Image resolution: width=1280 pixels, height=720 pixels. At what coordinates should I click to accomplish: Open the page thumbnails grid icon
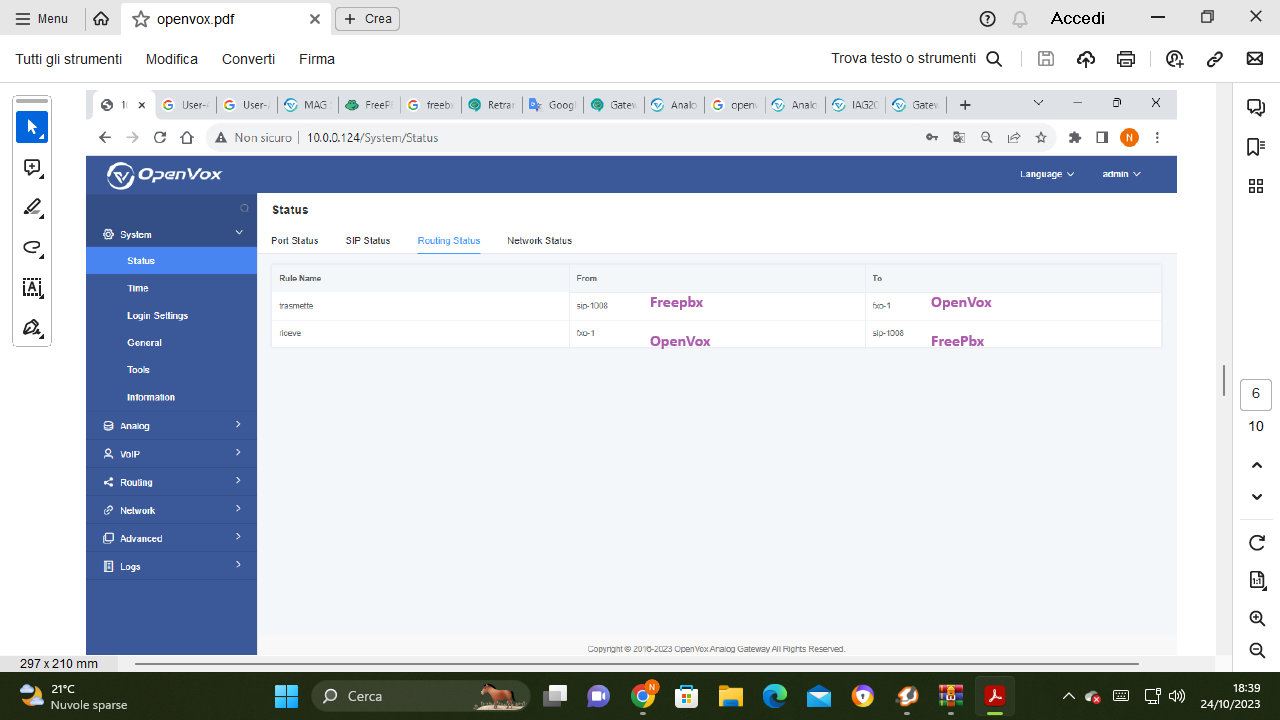point(1256,186)
